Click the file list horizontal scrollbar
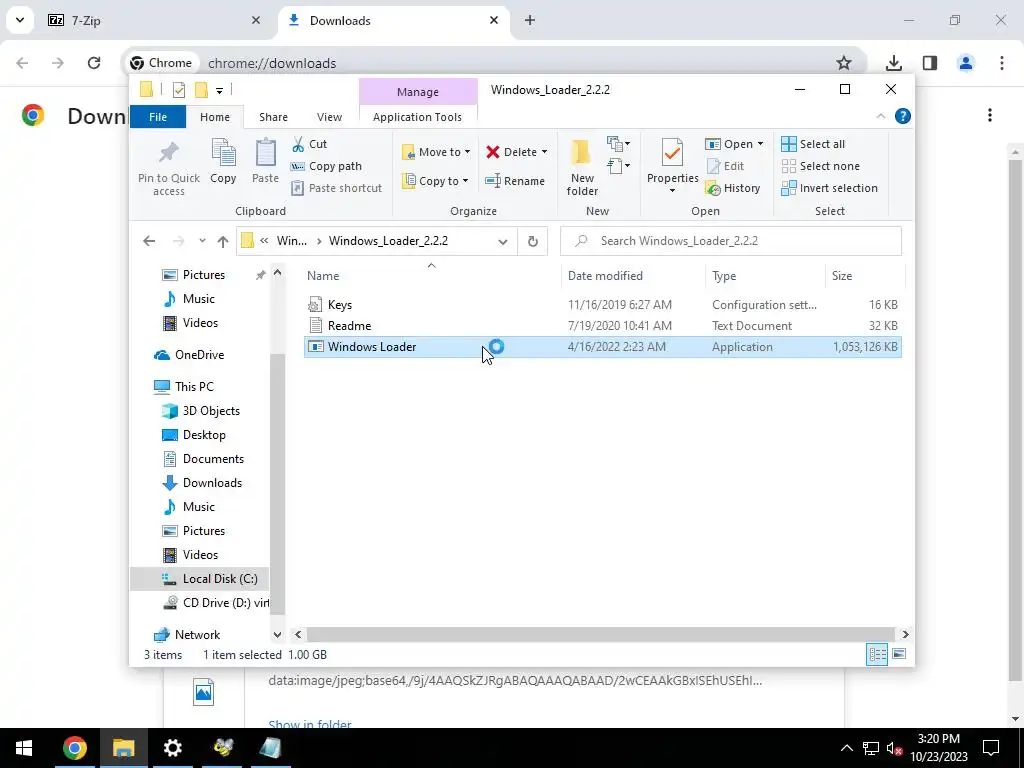The width and height of the screenshot is (1024, 768). (x=600, y=634)
